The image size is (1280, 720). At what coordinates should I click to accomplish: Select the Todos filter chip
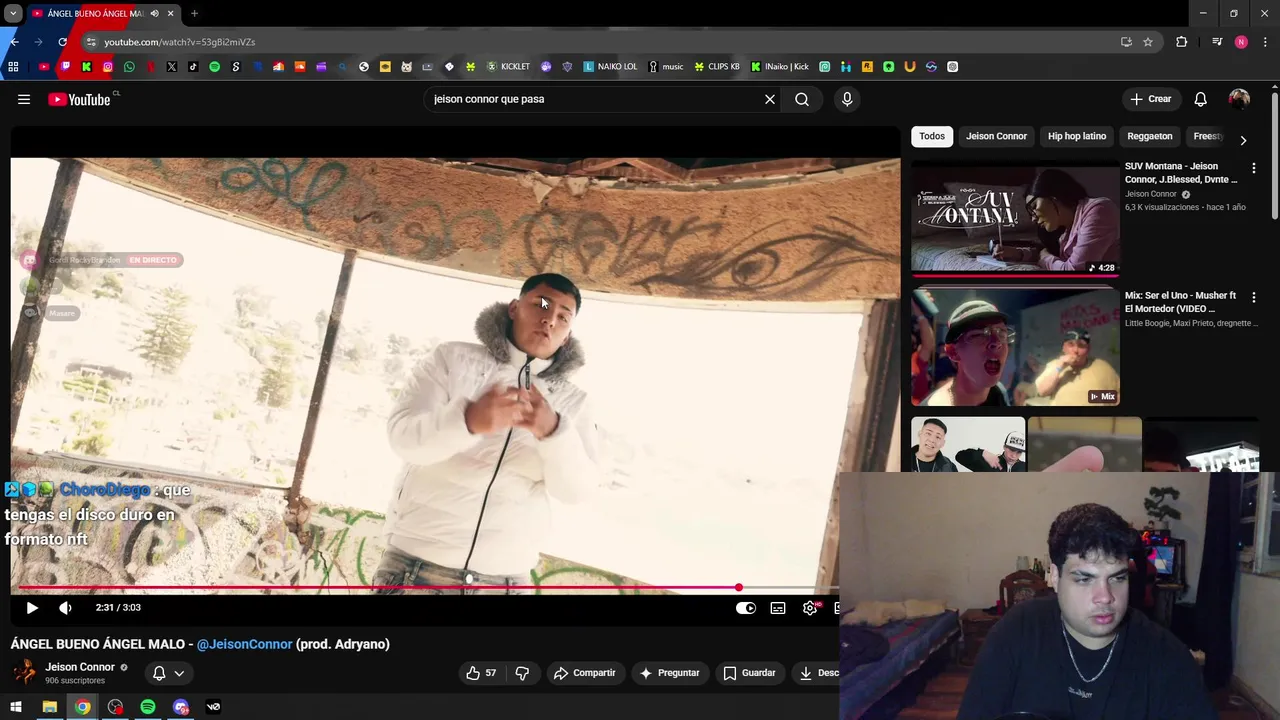(932, 136)
